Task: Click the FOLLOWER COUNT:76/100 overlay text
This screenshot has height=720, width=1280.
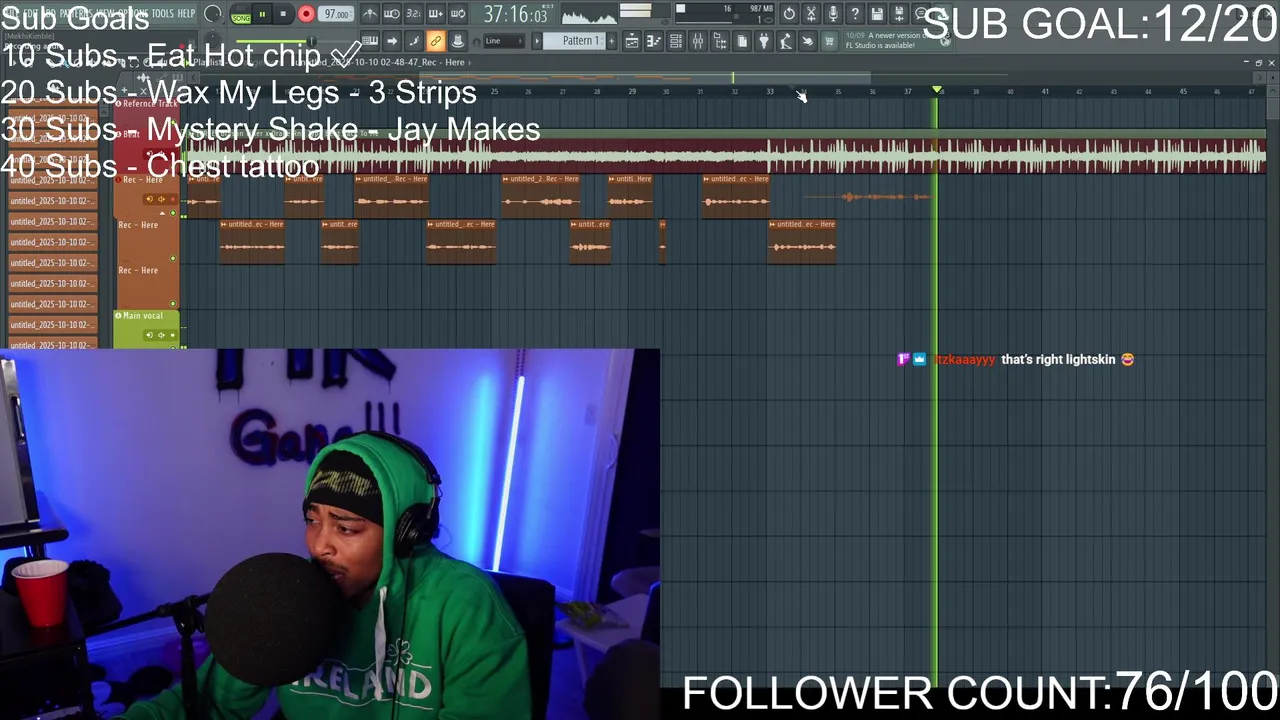Action: click(980, 692)
